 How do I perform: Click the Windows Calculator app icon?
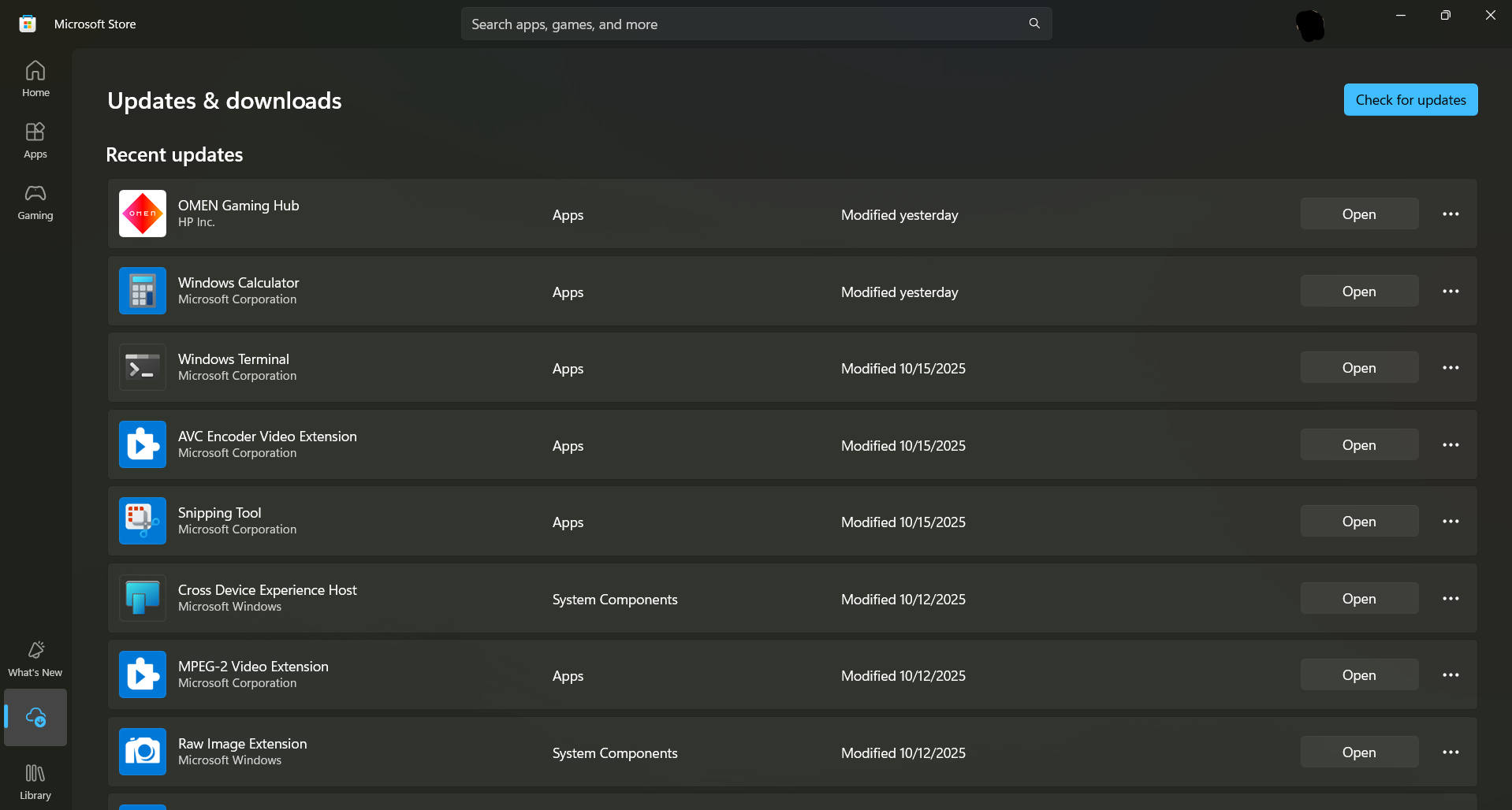click(x=143, y=291)
